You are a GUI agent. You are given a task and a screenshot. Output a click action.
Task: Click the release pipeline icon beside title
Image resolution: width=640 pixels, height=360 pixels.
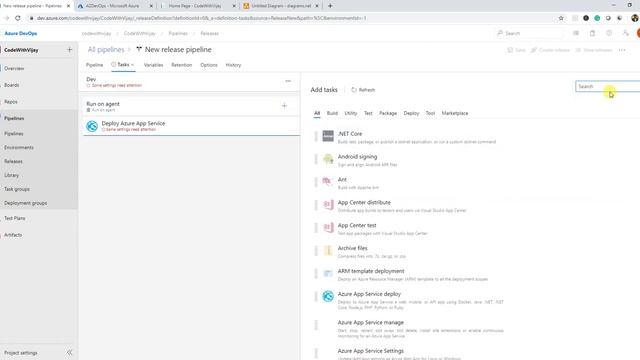tap(139, 49)
